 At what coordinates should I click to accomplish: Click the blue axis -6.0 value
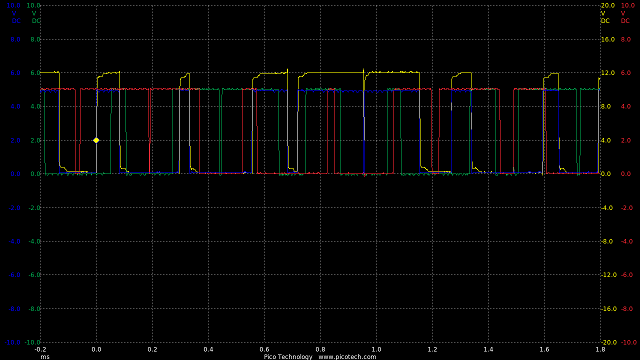[x=14, y=275]
